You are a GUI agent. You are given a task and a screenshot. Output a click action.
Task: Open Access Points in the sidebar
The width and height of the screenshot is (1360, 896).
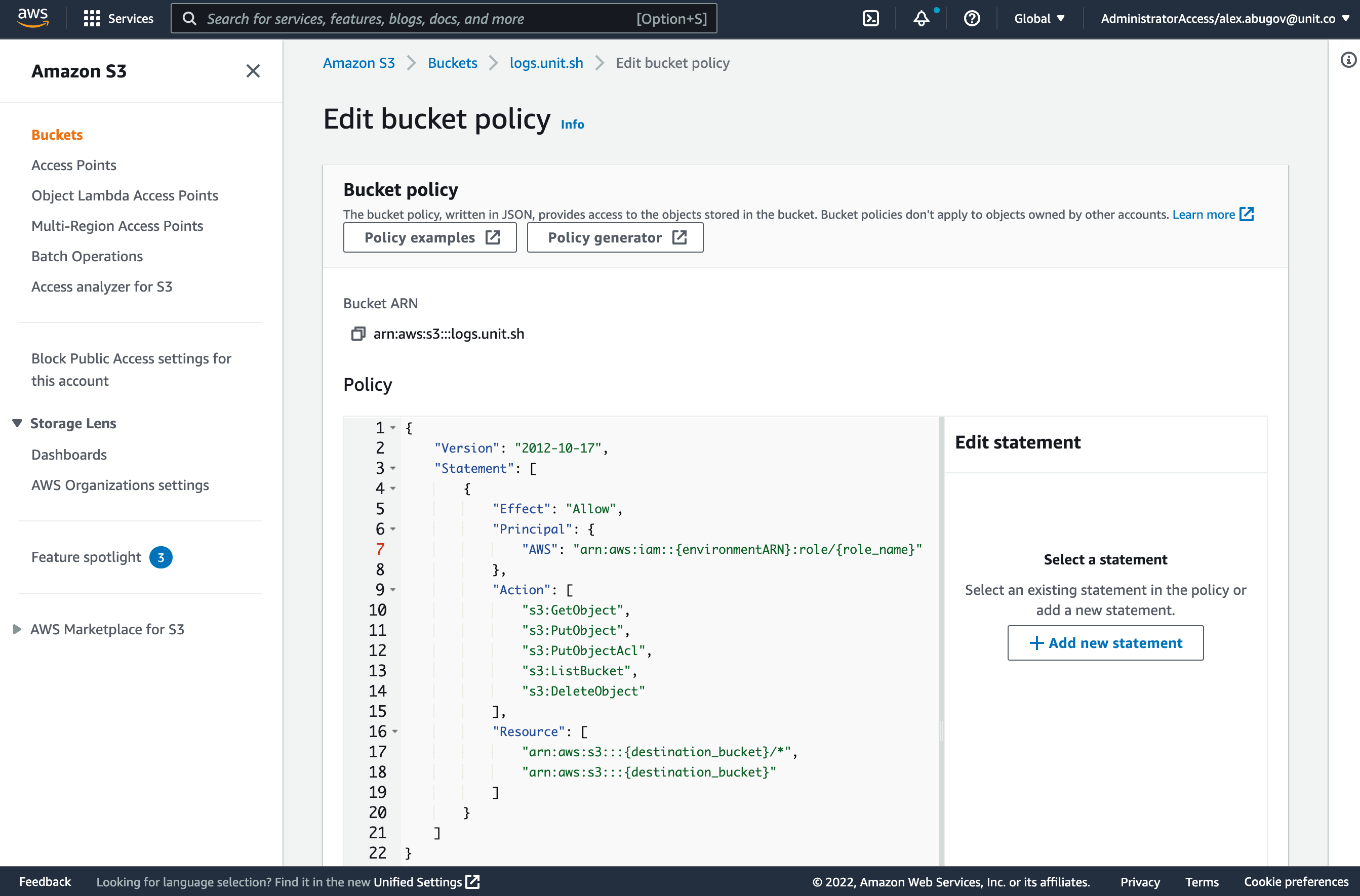click(74, 165)
